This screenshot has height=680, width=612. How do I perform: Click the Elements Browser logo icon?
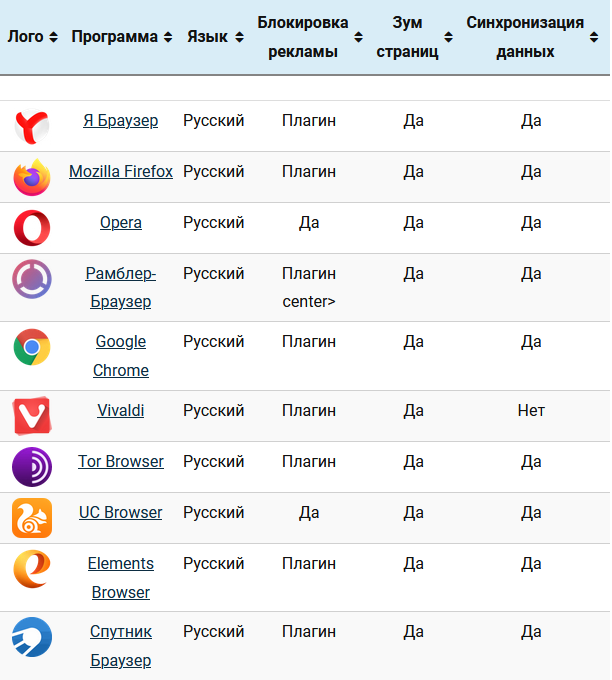click(x=32, y=569)
